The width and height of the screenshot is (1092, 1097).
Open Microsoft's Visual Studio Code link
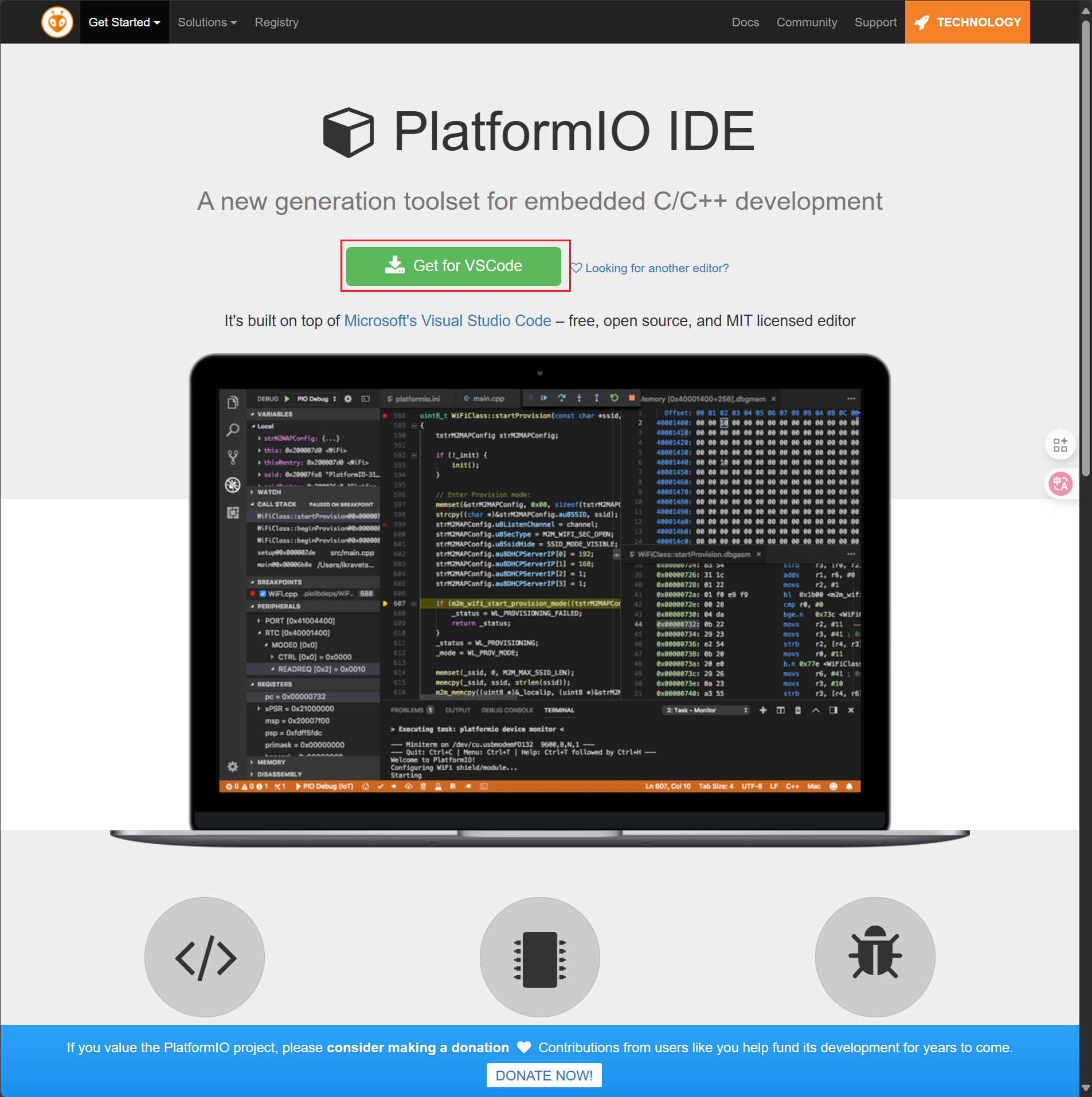point(447,321)
